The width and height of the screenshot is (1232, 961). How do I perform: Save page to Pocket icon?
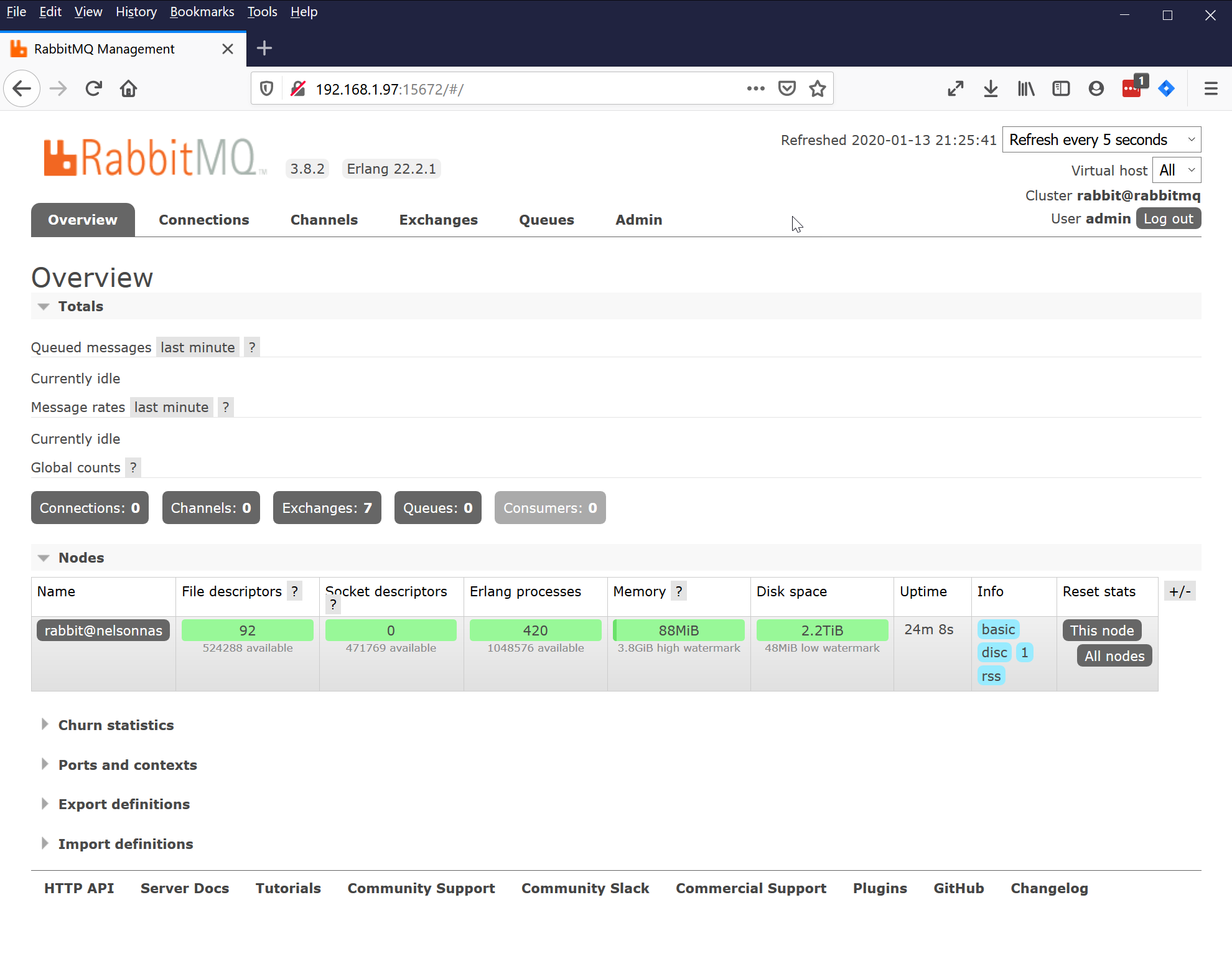tap(786, 89)
